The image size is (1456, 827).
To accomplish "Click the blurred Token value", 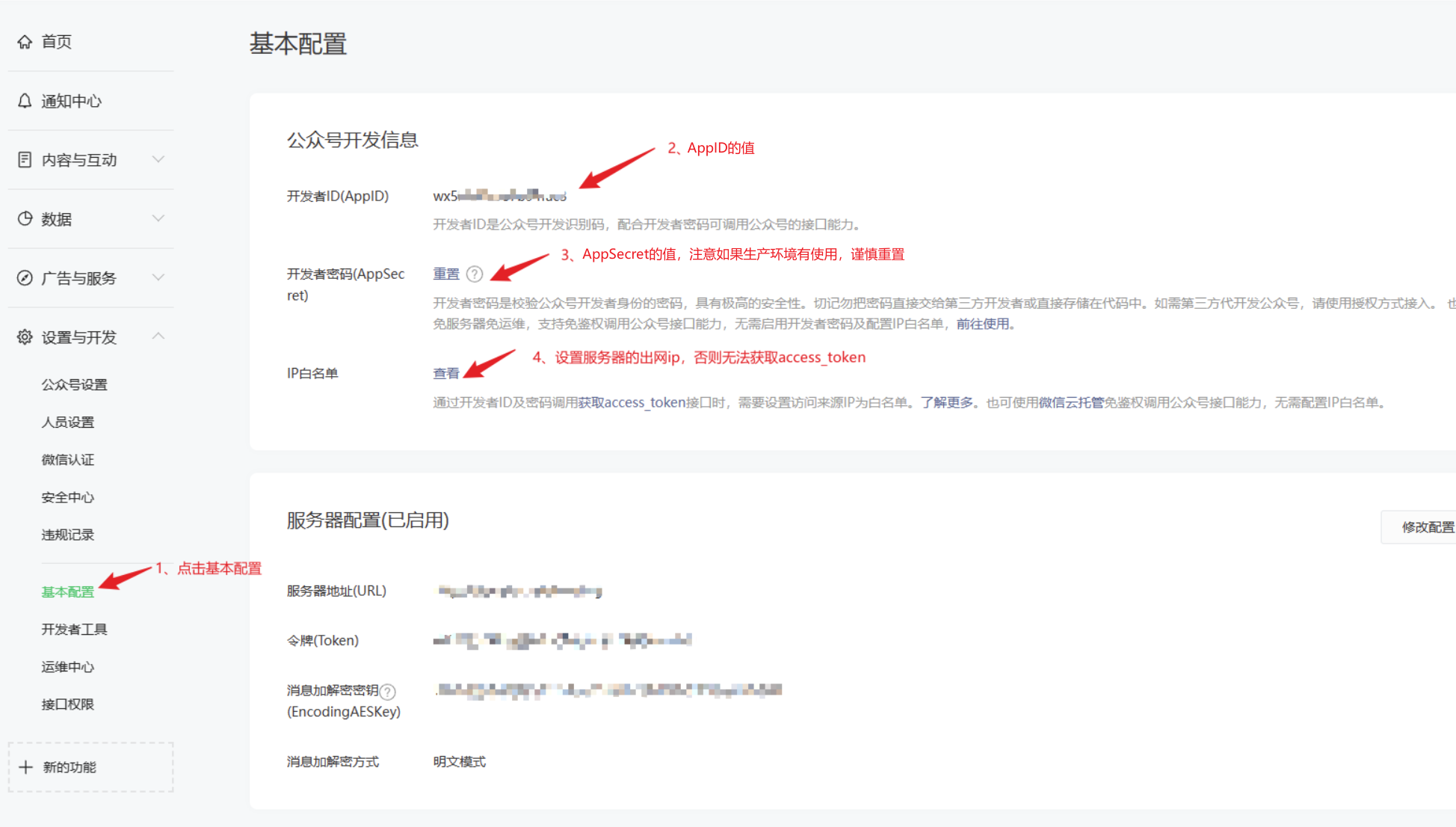I will pyautogui.click(x=562, y=640).
